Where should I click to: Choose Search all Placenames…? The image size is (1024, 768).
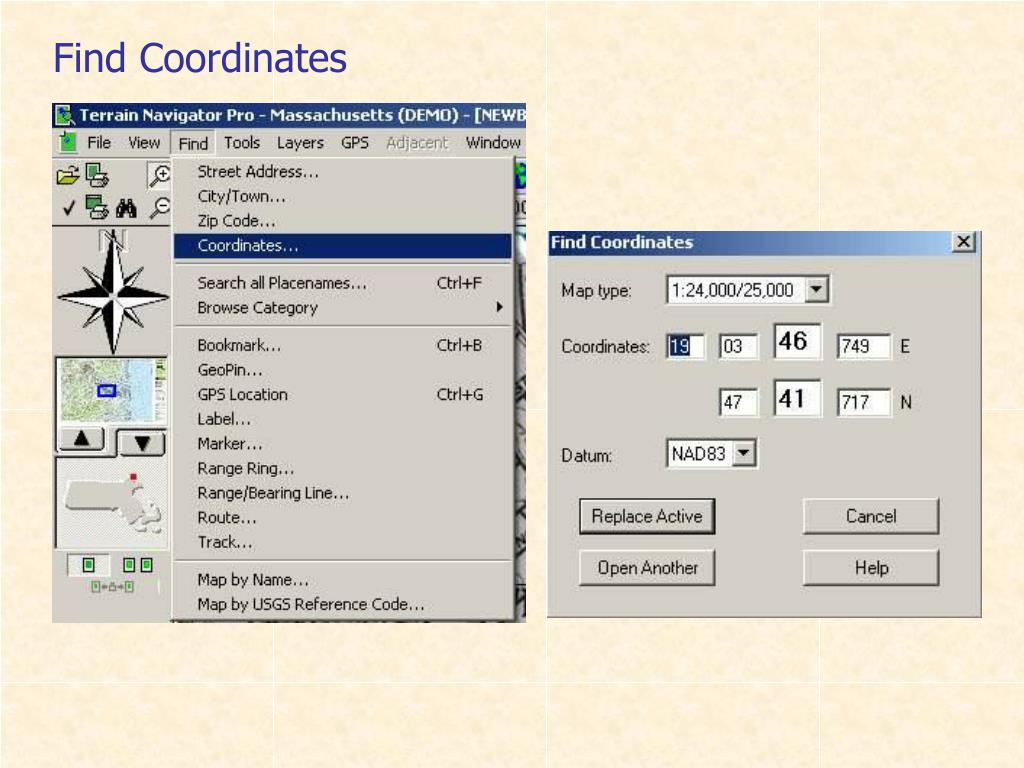coord(342,283)
